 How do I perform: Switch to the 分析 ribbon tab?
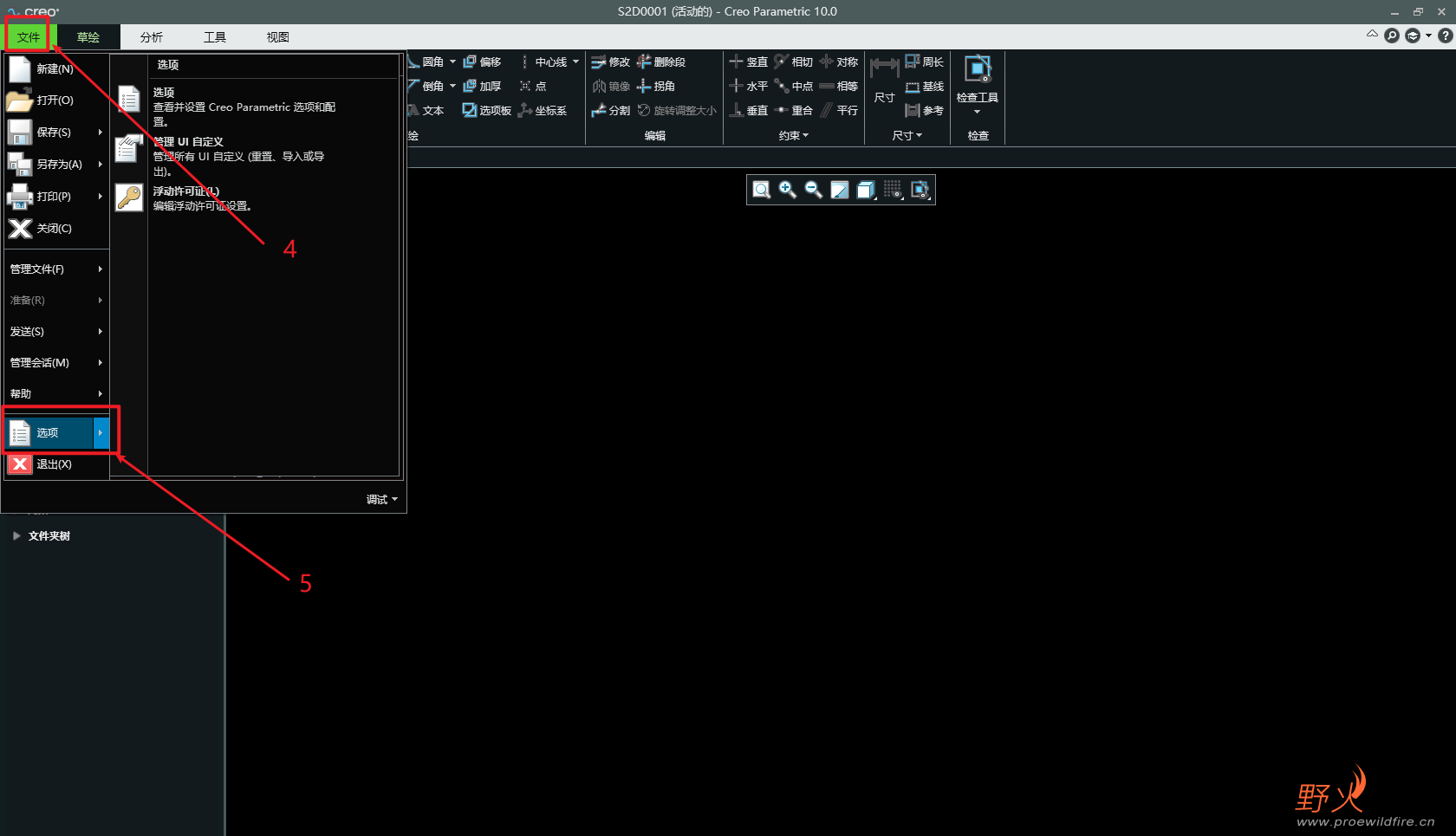pos(152,37)
